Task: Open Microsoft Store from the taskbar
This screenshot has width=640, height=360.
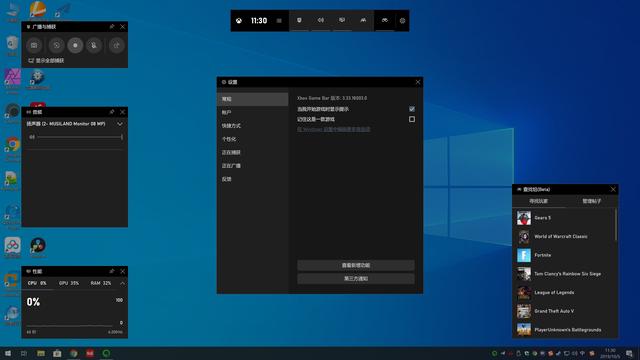Action: coord(57,353)
